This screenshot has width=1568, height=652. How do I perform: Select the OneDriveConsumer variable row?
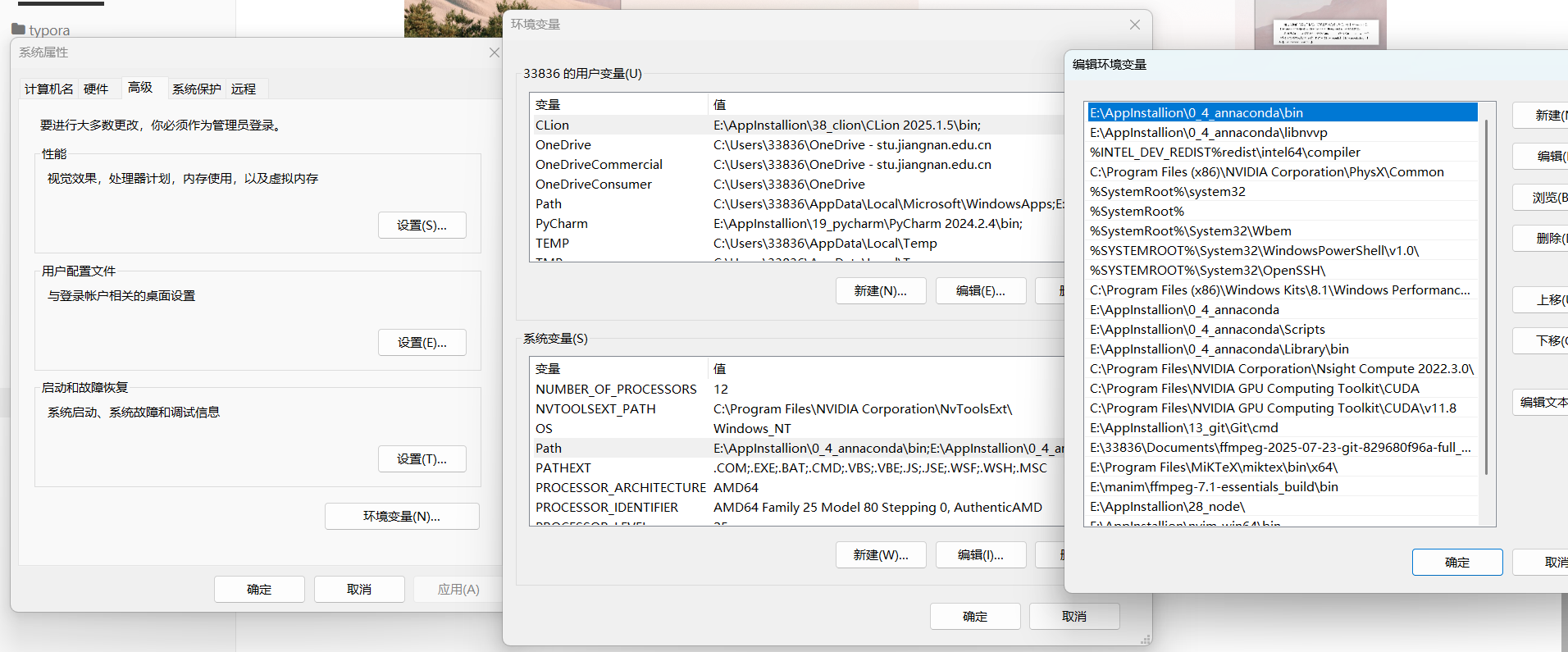pyautogui.click(x=799, y=184)
